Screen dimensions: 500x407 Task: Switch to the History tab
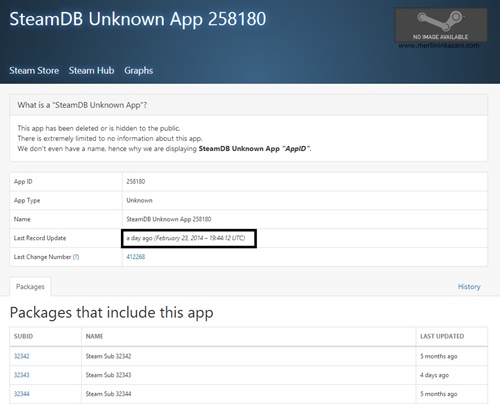pos(469,287)
